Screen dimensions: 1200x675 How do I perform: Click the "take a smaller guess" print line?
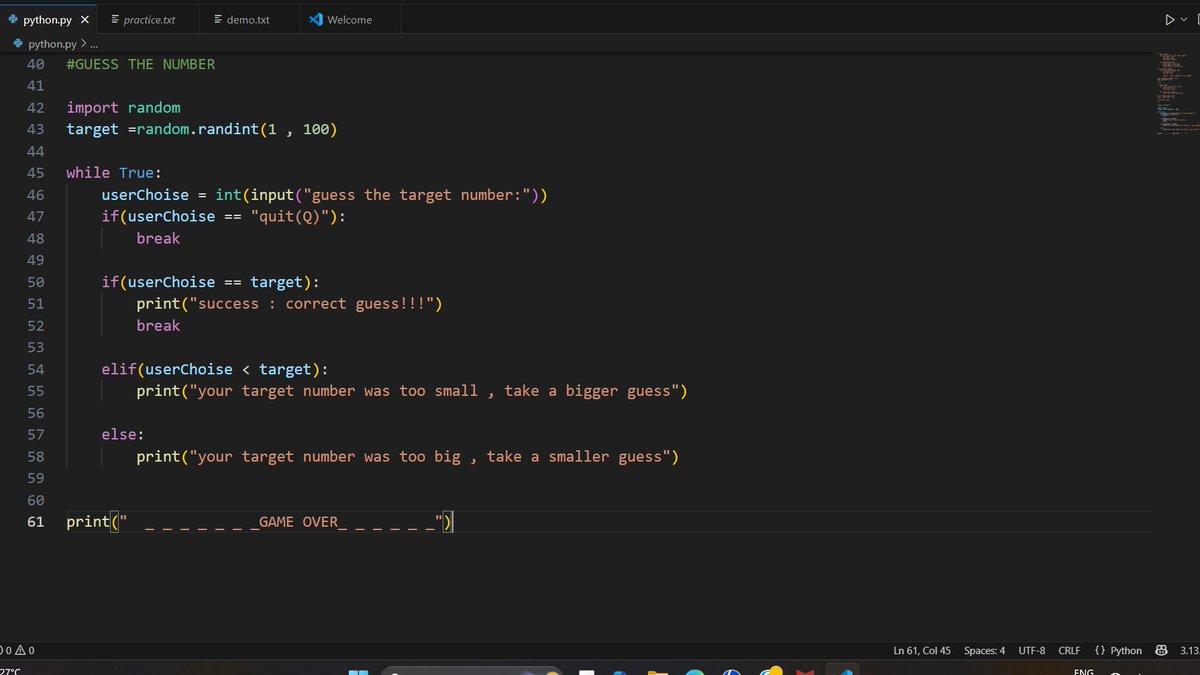(408, 457)
